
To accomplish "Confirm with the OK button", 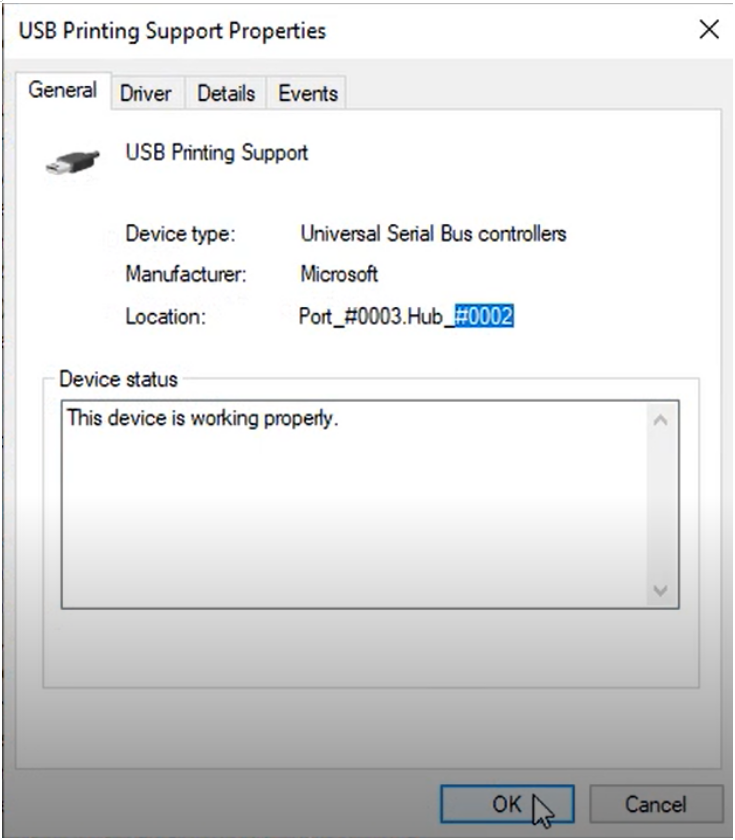I will pos(507,804).
